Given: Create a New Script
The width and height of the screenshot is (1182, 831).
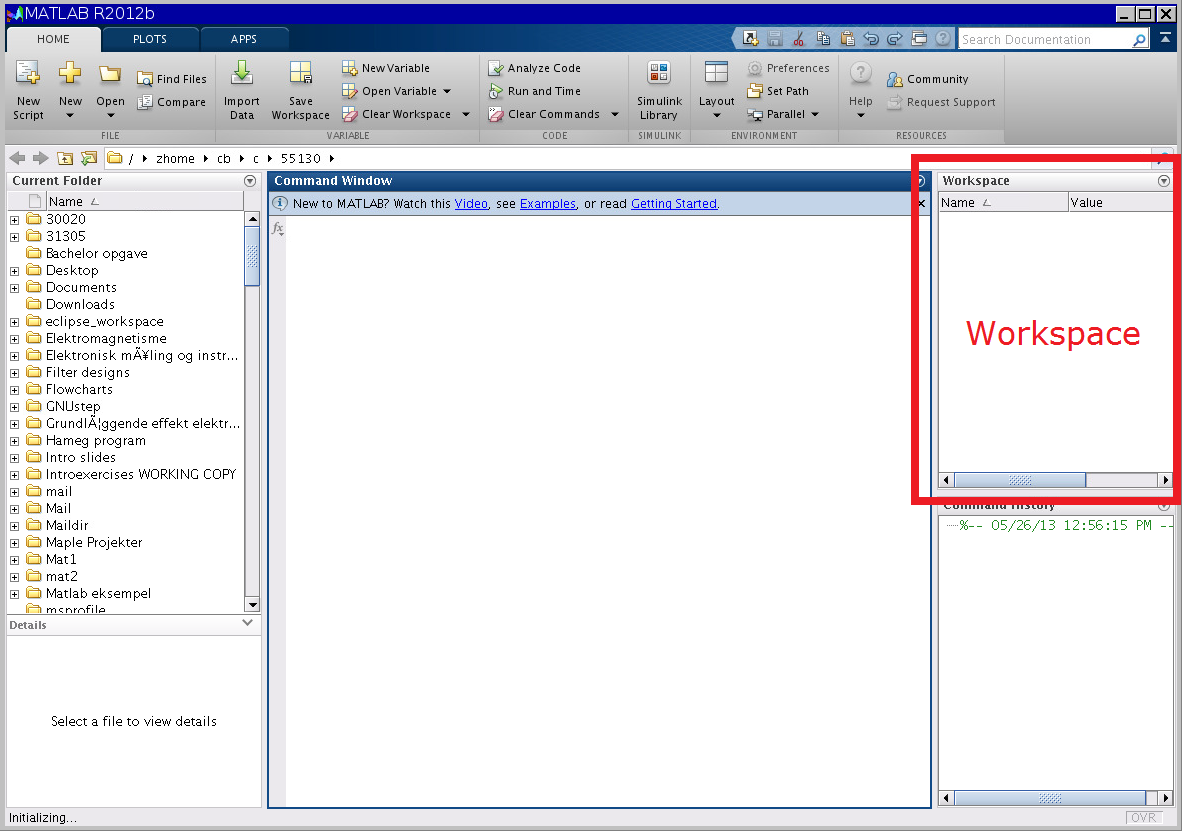Looking at the screenshot, I should coord(28,90).
